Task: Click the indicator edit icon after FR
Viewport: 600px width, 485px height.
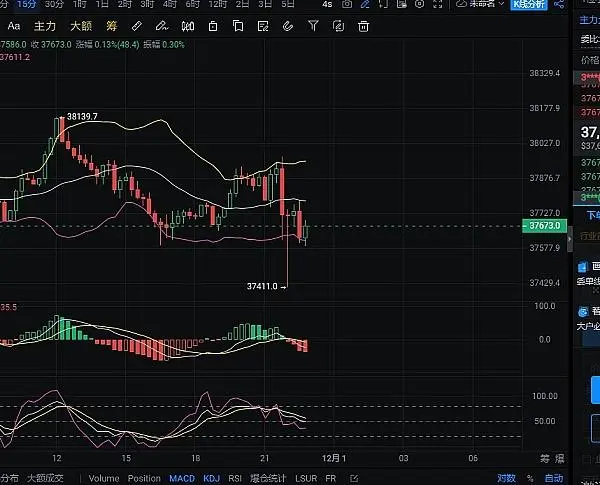Action: click(354, 478)
